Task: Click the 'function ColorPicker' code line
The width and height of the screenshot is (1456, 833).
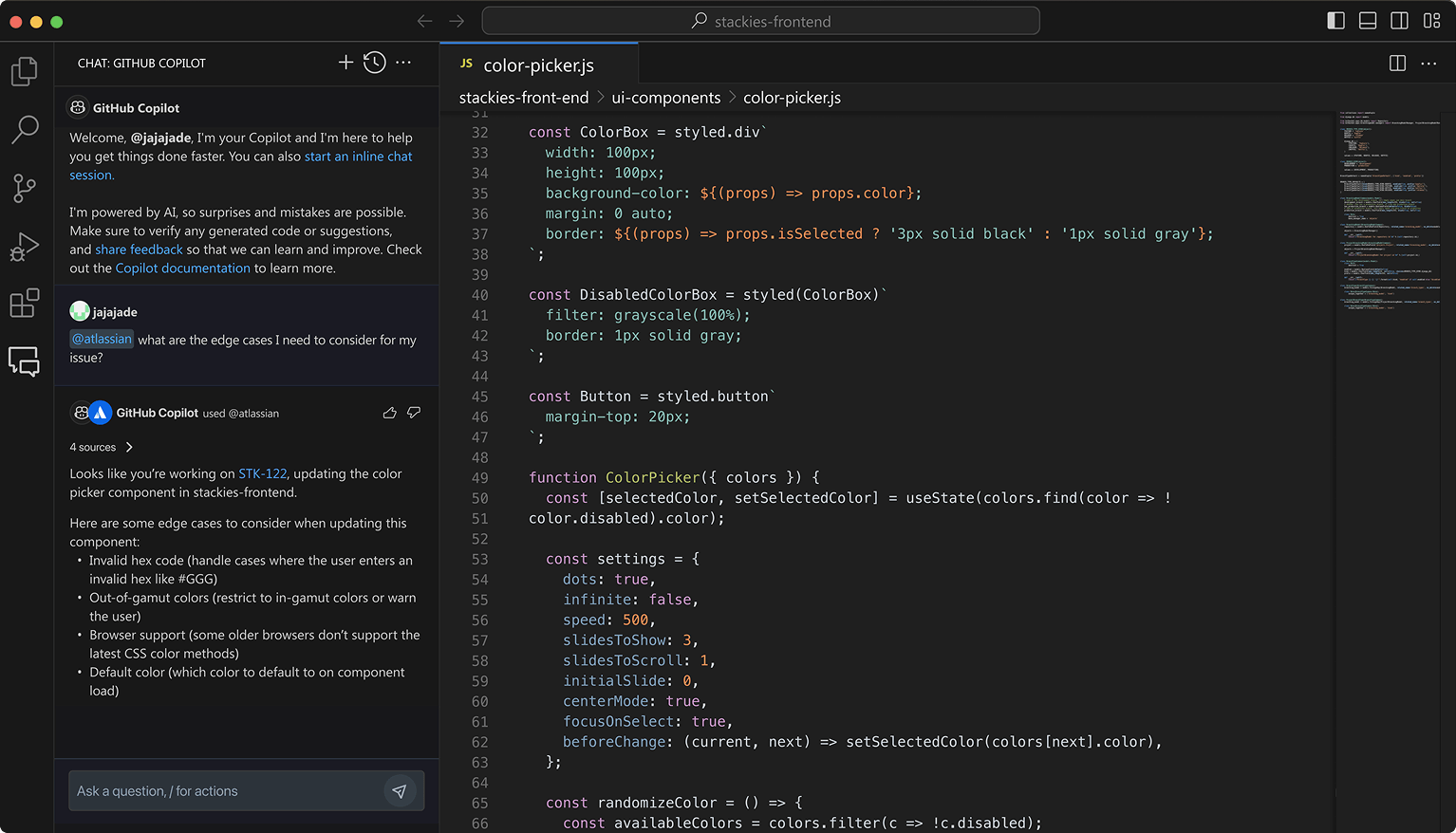Action: coord(674,477)
